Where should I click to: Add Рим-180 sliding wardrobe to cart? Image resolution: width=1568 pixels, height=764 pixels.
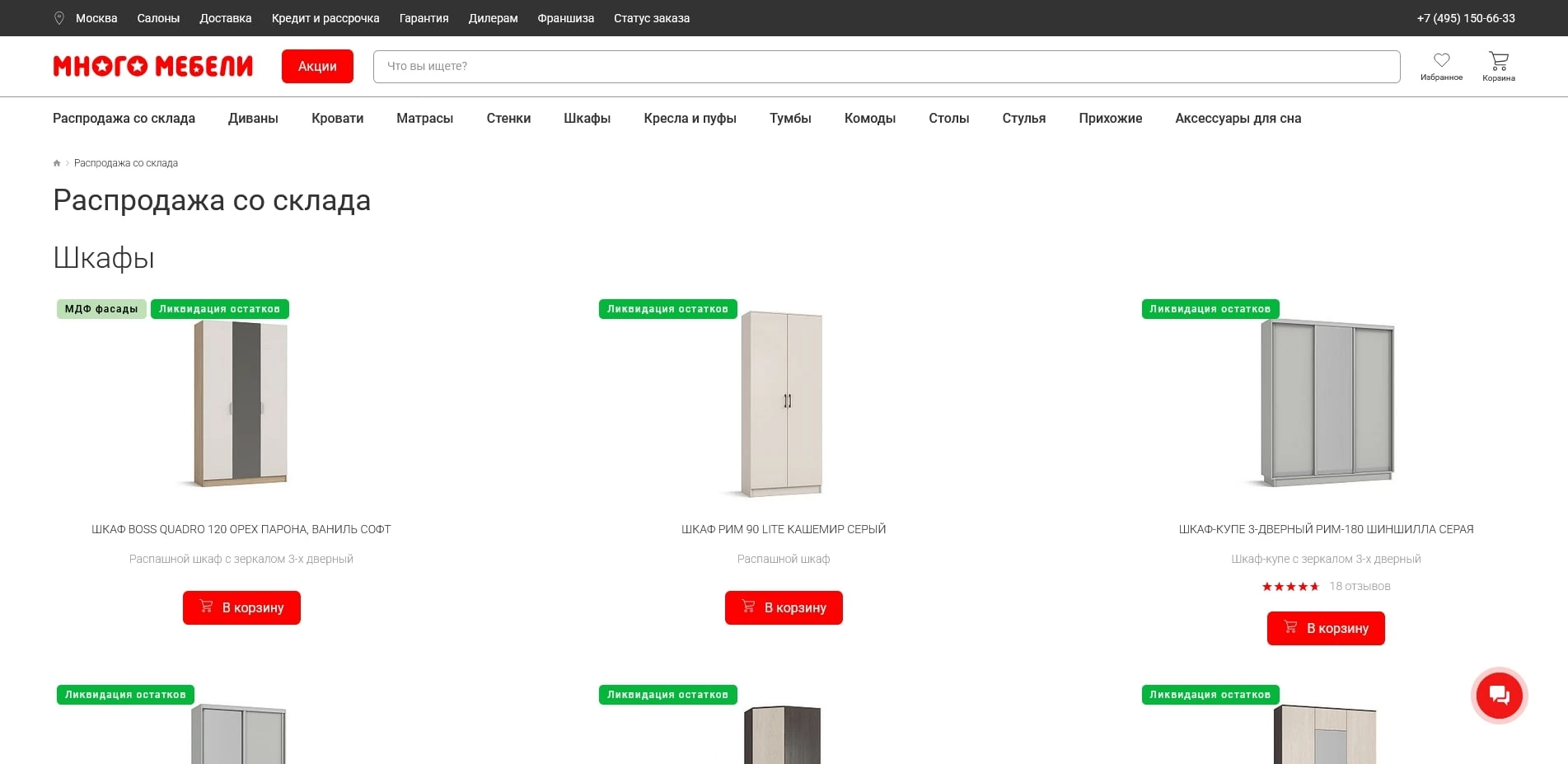tap(1326, 628)
